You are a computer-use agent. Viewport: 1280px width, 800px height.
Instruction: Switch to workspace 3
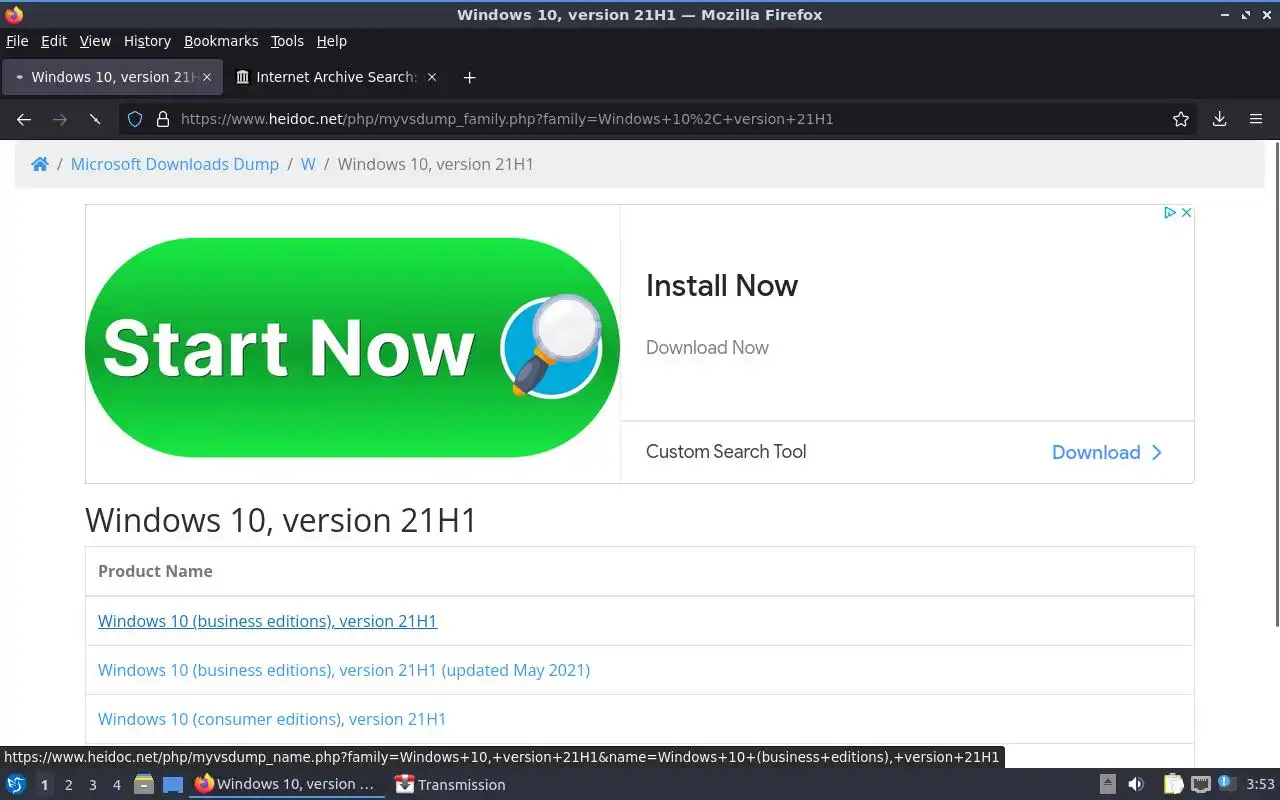pyautogui.click(x=93, y=785)
